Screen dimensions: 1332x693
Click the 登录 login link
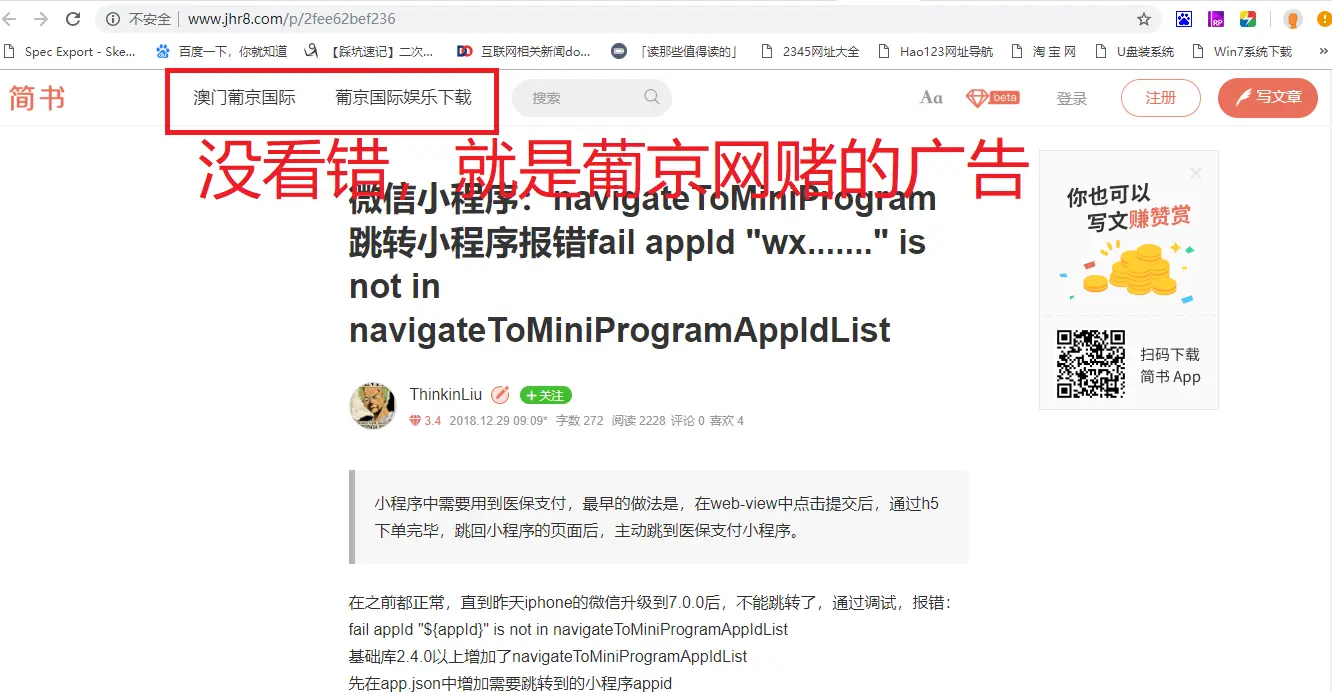(1071, 98)
